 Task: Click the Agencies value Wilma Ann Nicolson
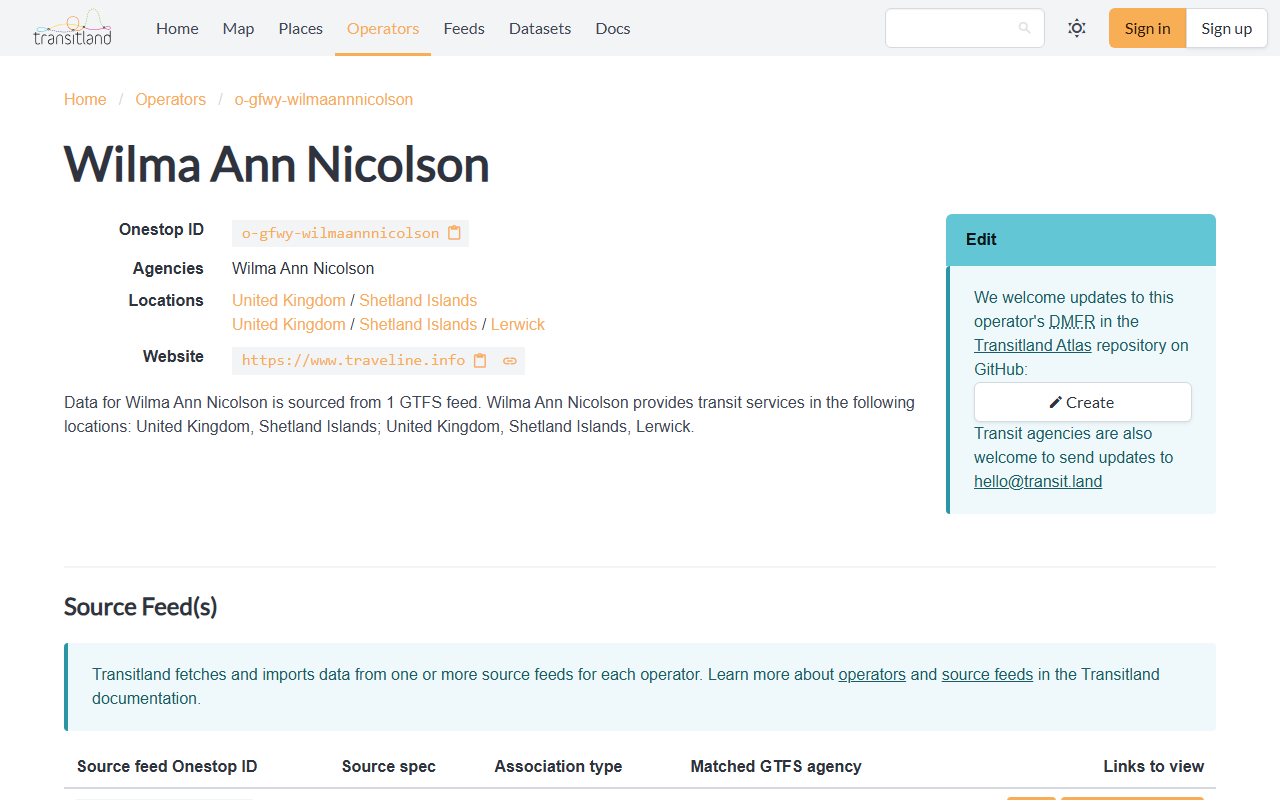pyautogui.click(x=303, y=268)
